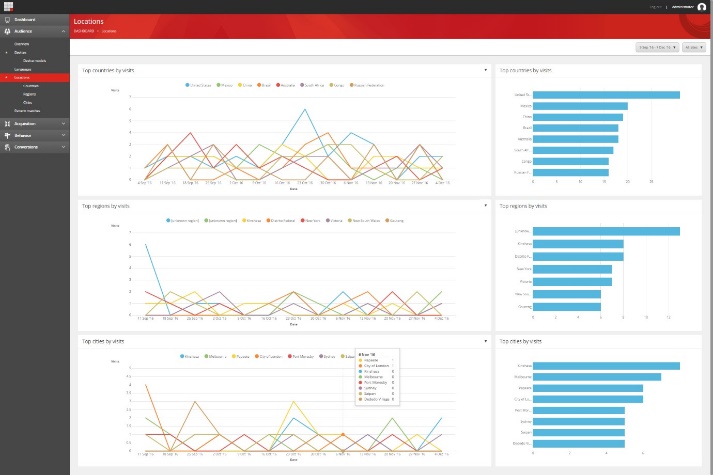The height and width of the screenshot is (475, 713).
Task: Open the Top countries by visits chart menu
Action: click(x=486, y=70)
